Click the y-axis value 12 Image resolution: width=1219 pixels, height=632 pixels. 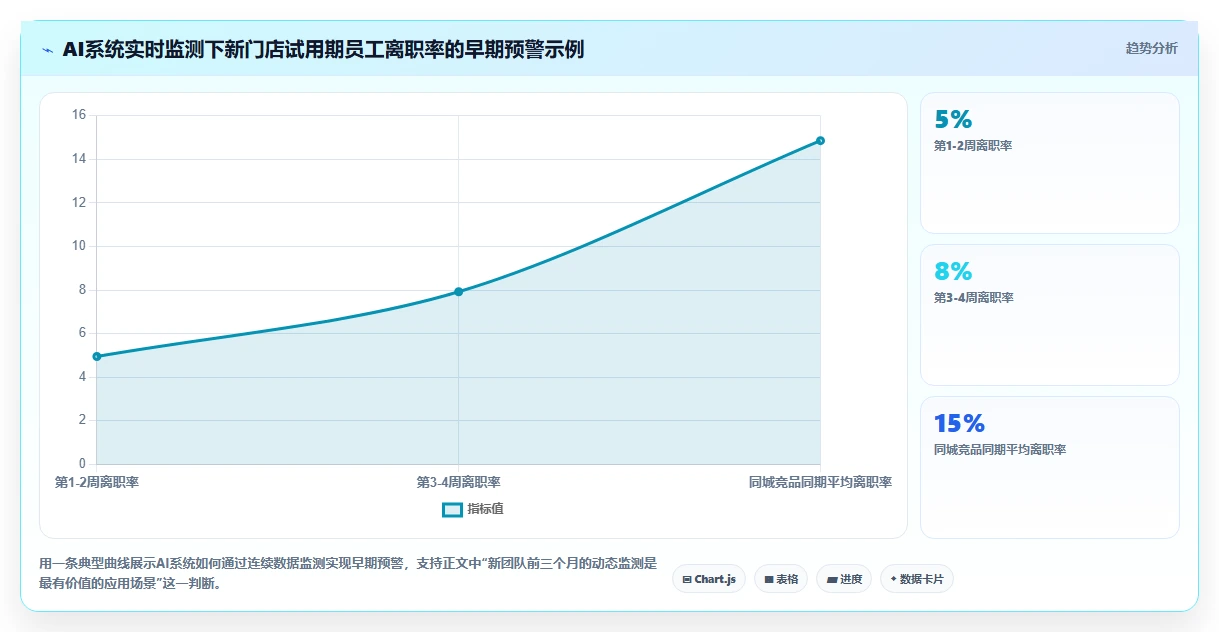click(x=79, y=202)
